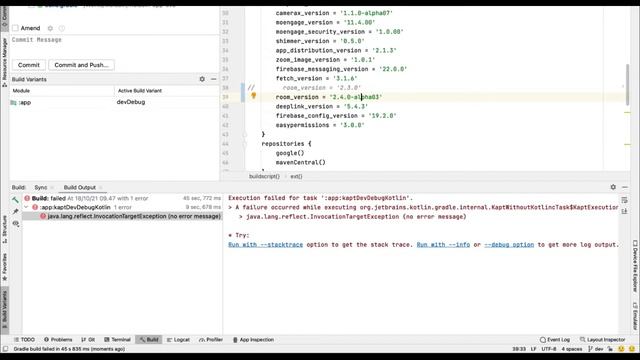Click the Commit button
This screenshot has height=360, width=640.
29,65
